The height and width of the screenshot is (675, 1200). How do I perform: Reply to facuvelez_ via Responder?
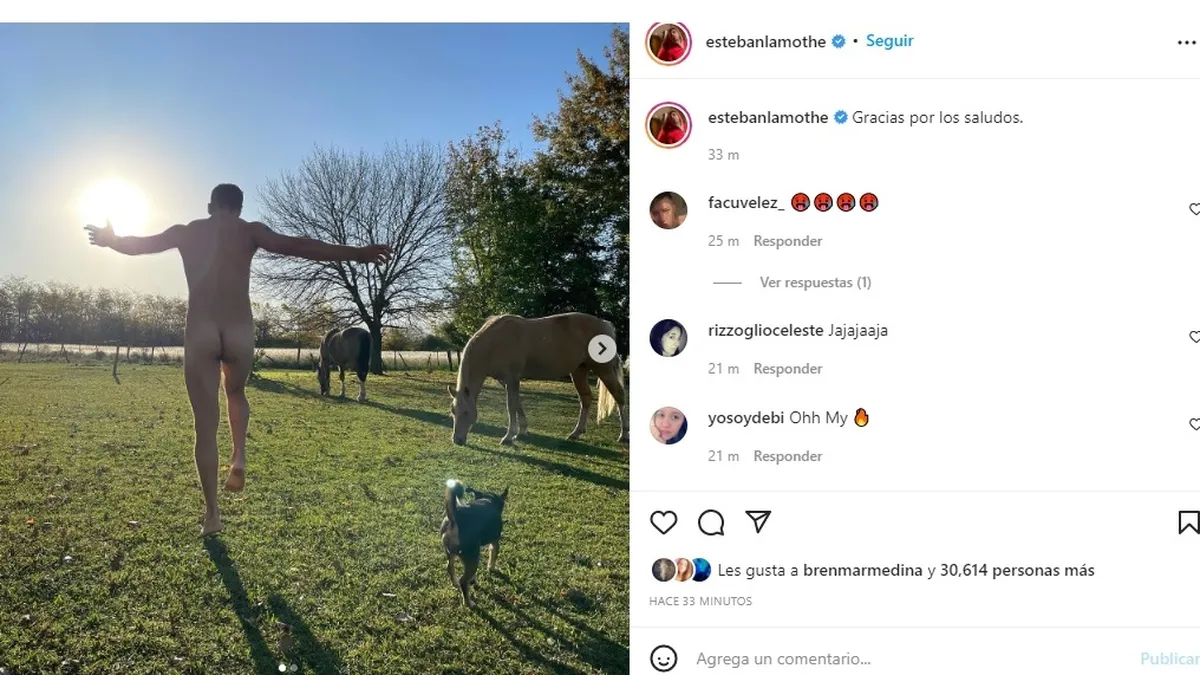point(788,241)
